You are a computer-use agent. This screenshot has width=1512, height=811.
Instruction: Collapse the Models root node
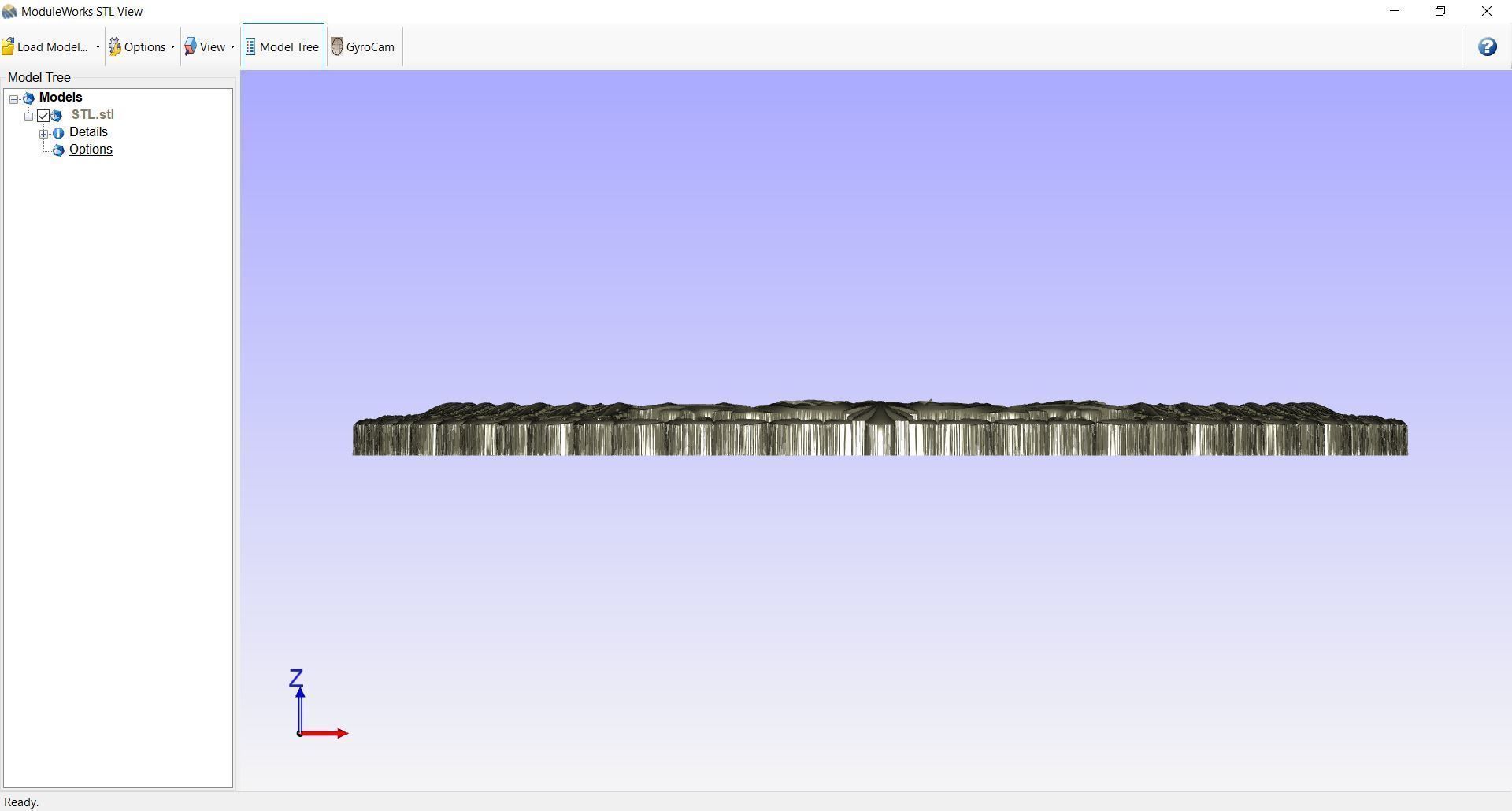[x=13, y=99]
